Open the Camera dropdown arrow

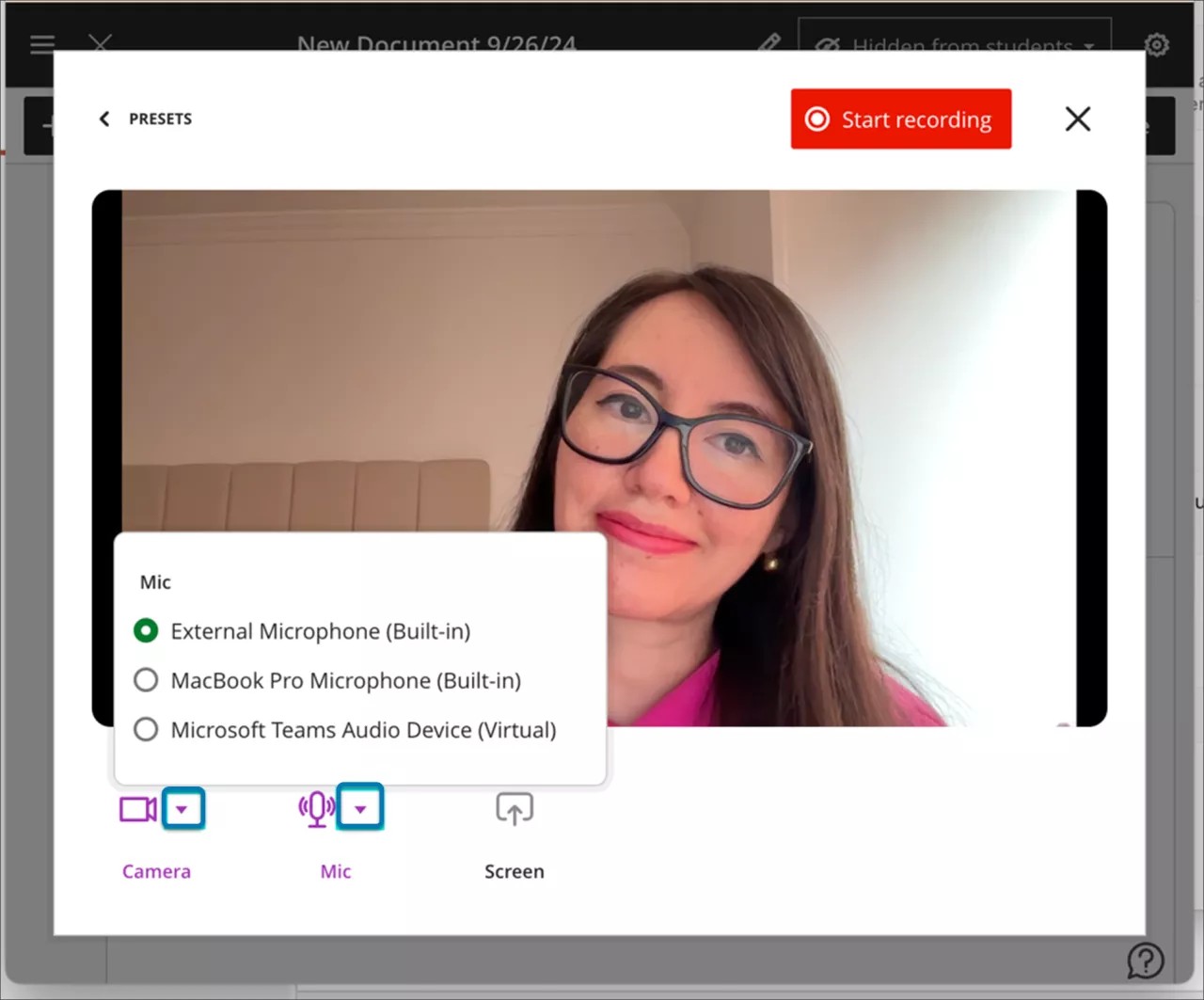[183, 807]
